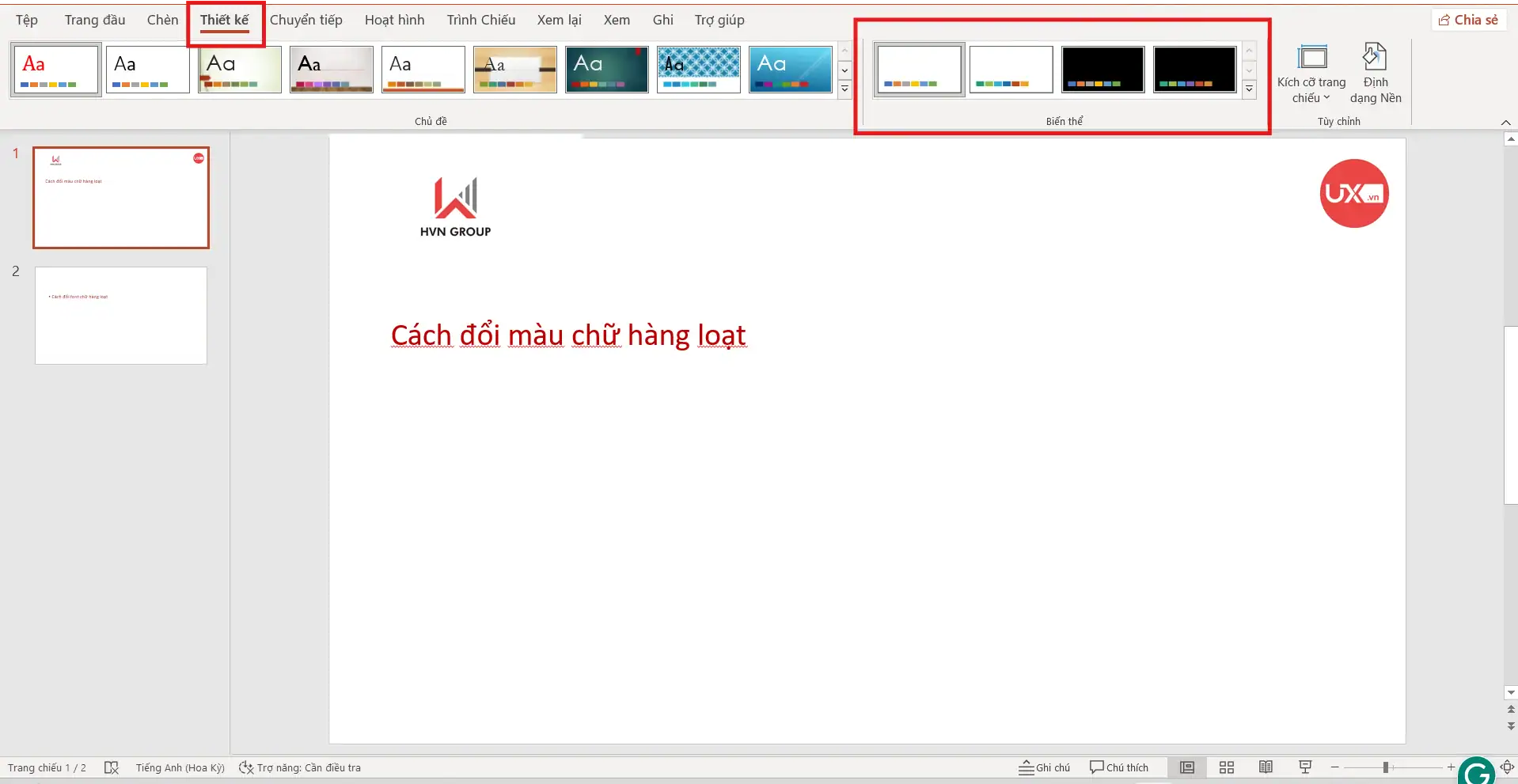Collapse the ribbon with the chevron
Image resolution: width=1518 pixels, height=784 pixels.
coord(1506,122)
